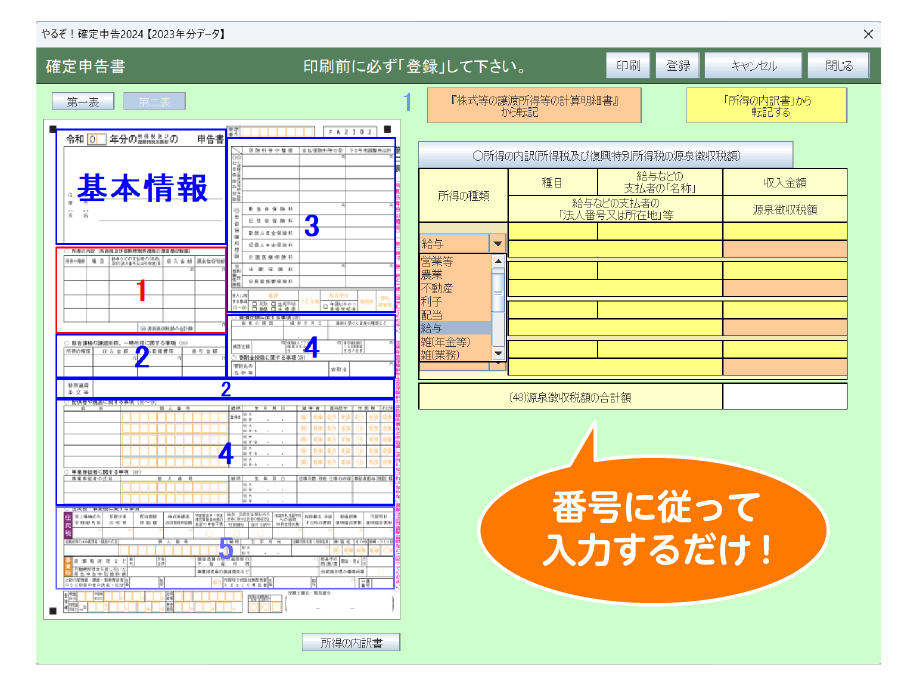The height and width of the screenshot is (700, 918).
Task: Select 不動産 in the dropdown list
Action: (455, 288)
